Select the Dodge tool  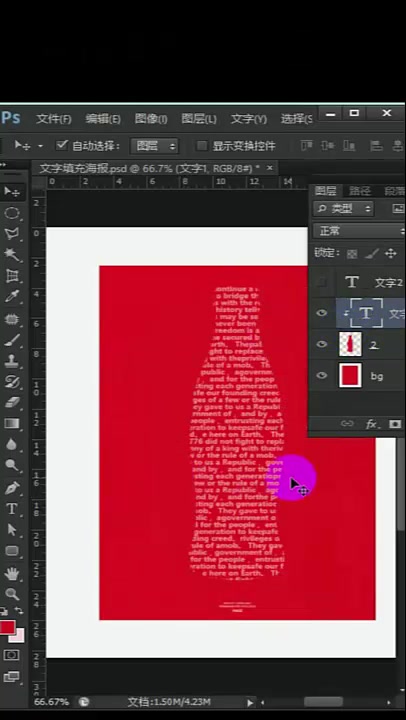pyautogui.click(x=11, y=466)
